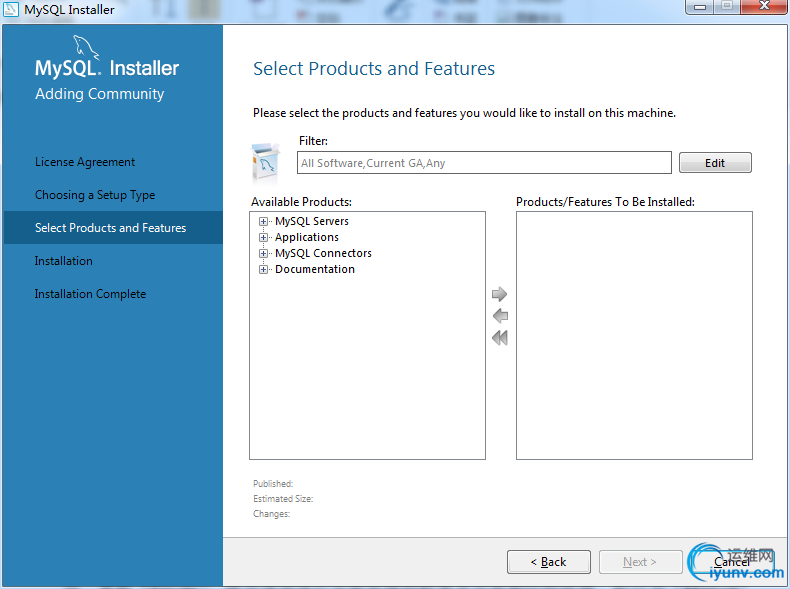This screenshot has height=589, width=790.
Task: Click the Edit filter button
Action: pos(715,163)
